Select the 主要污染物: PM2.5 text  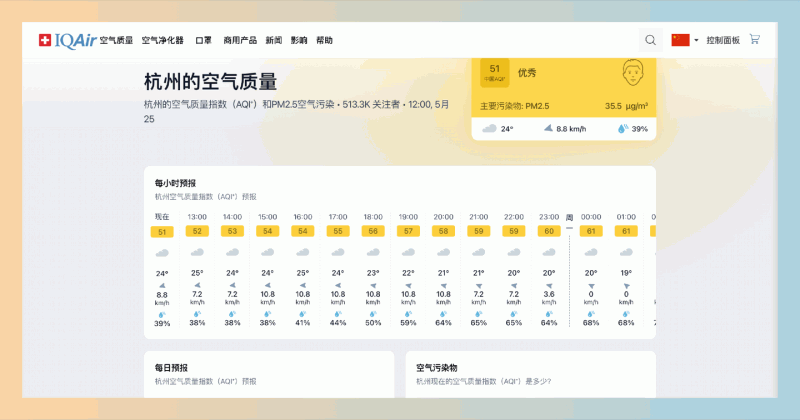coord(514,106)
